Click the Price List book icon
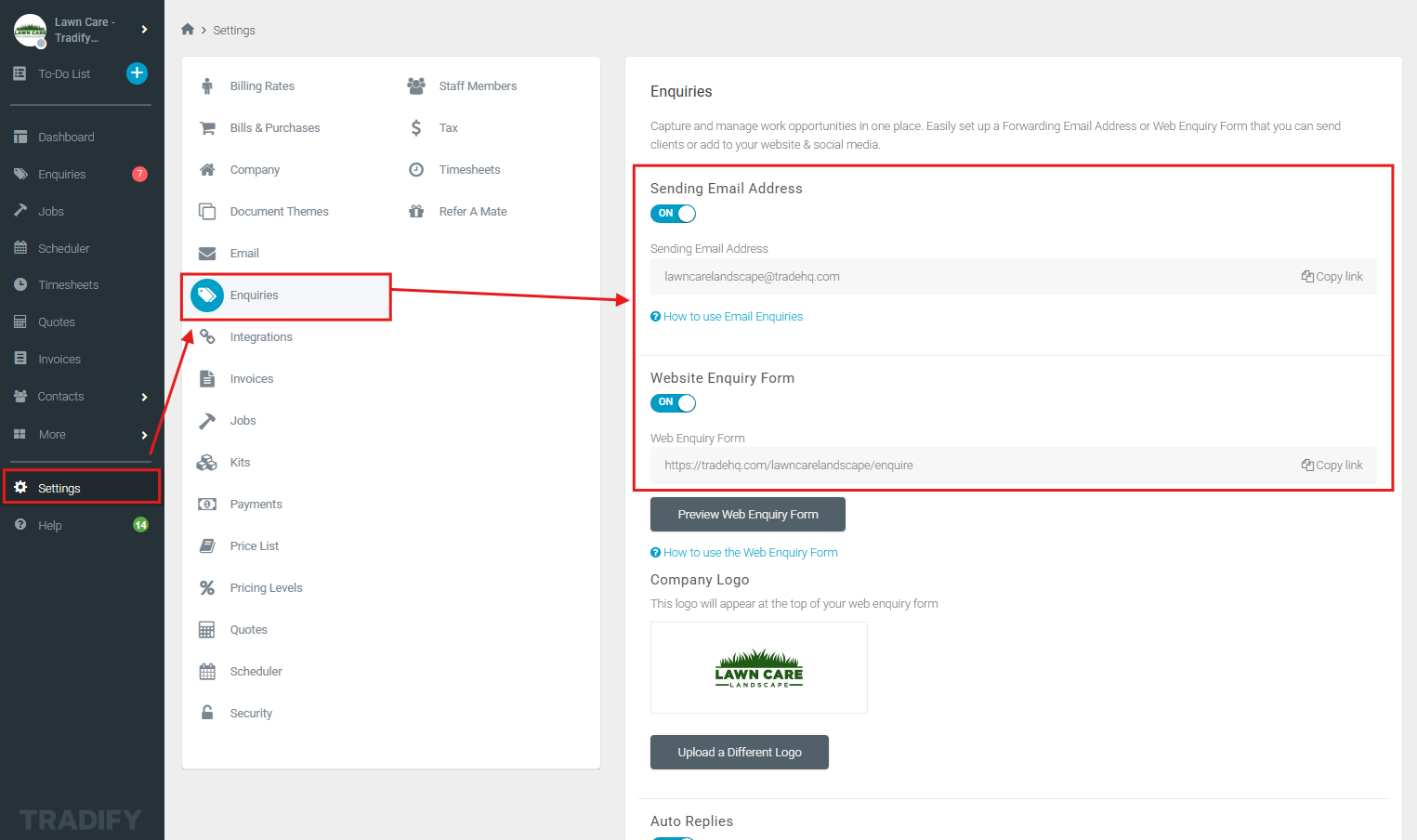1417x840 pixels. click(x=207, y=545)
